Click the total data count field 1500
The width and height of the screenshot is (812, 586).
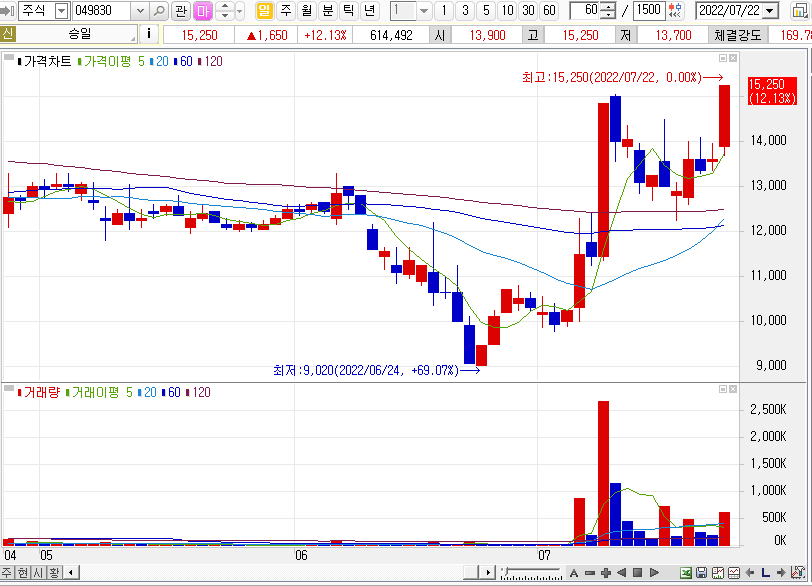pos(649,10)
